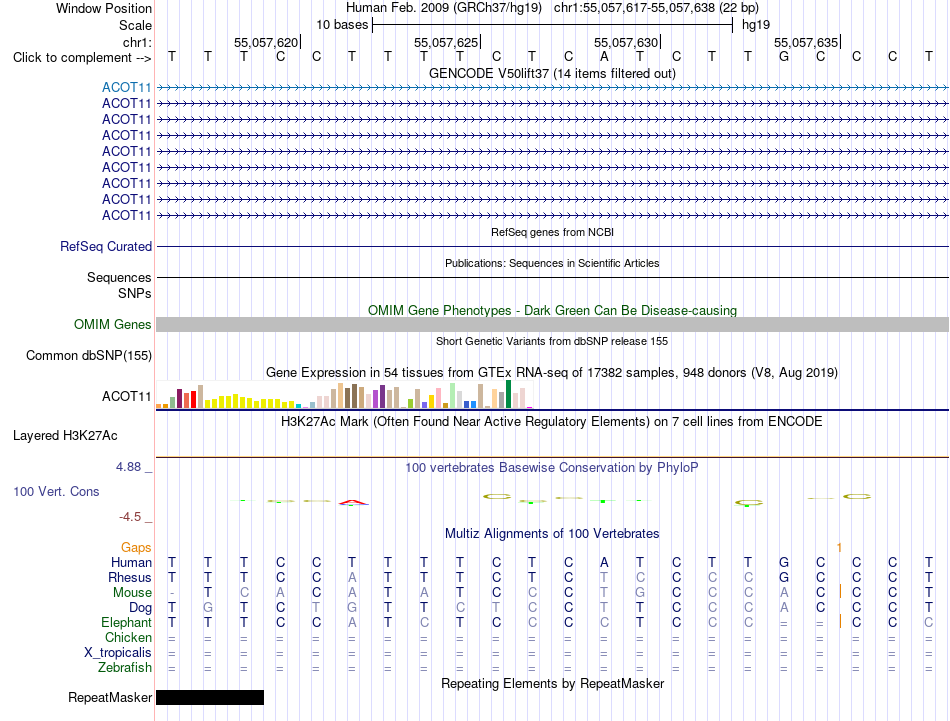Screen dimensions: 950x721
Task: Open 'Publications: Sequences in Scientific Articles' title
Action: (x=552, y=263)
